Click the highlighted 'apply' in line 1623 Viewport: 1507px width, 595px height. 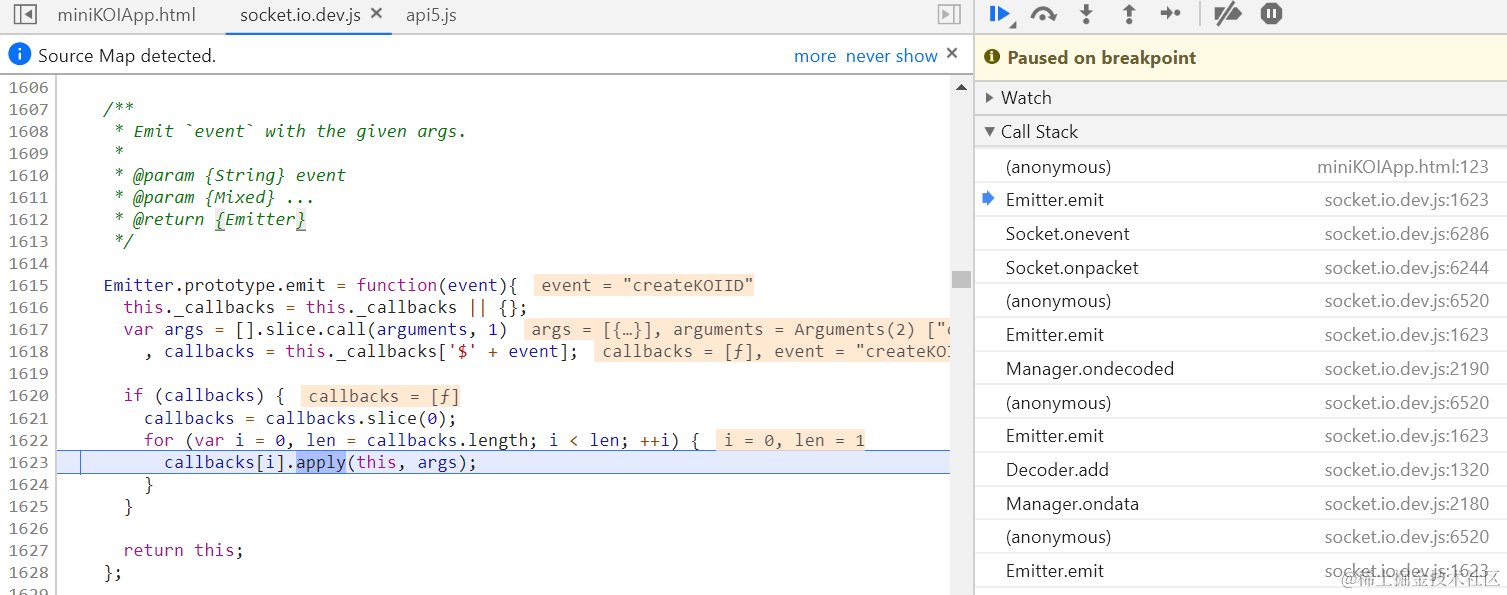[320, 462]
